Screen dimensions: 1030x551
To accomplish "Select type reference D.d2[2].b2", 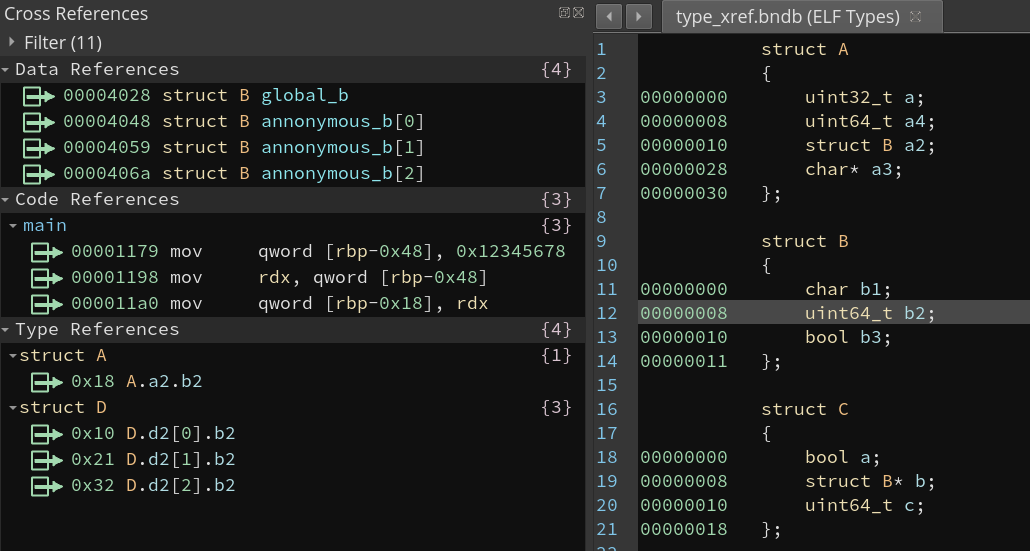I will click(292, 486).
